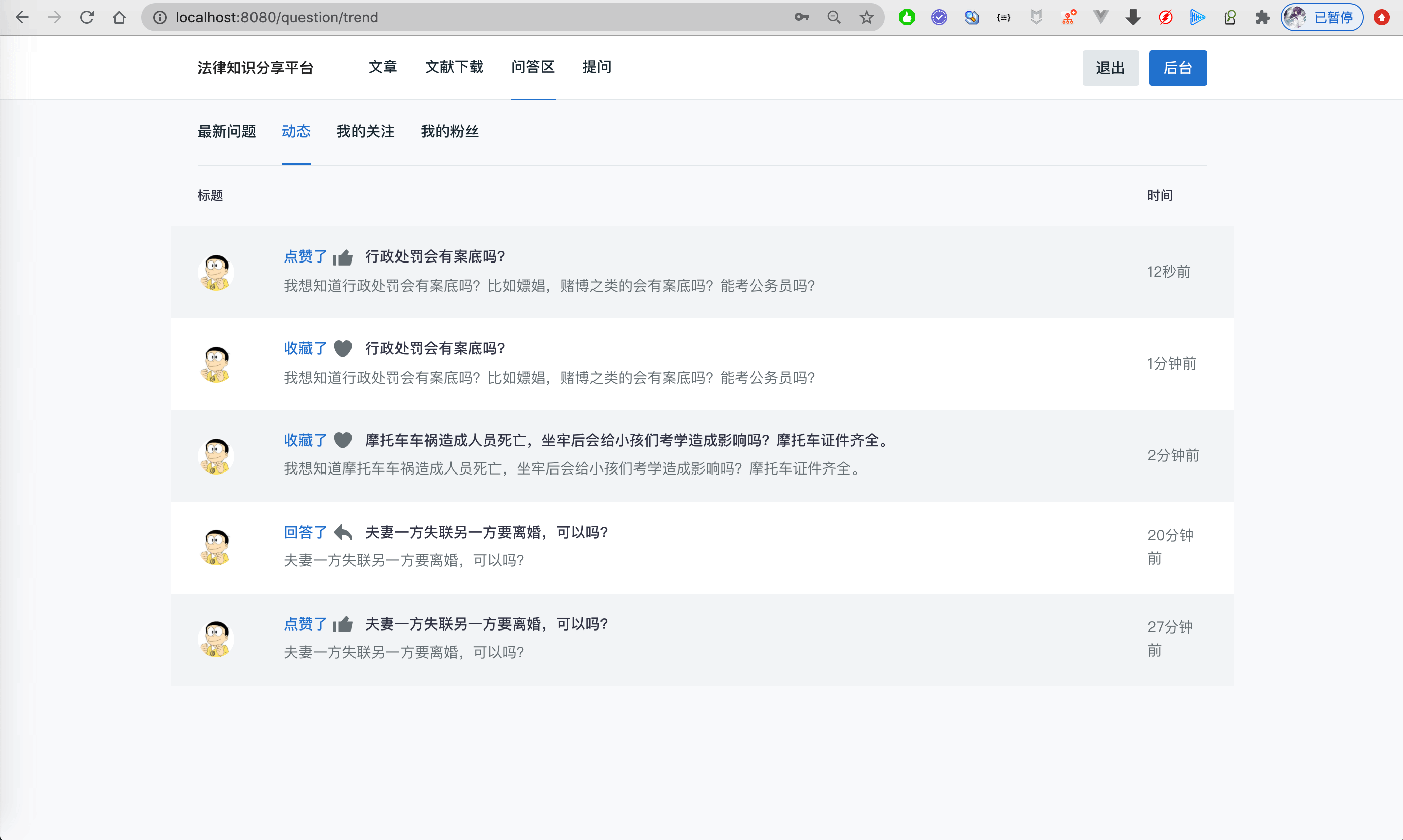Switch to the 最新问题 tab
The image size is (1403, 840).
click(226, 131)
